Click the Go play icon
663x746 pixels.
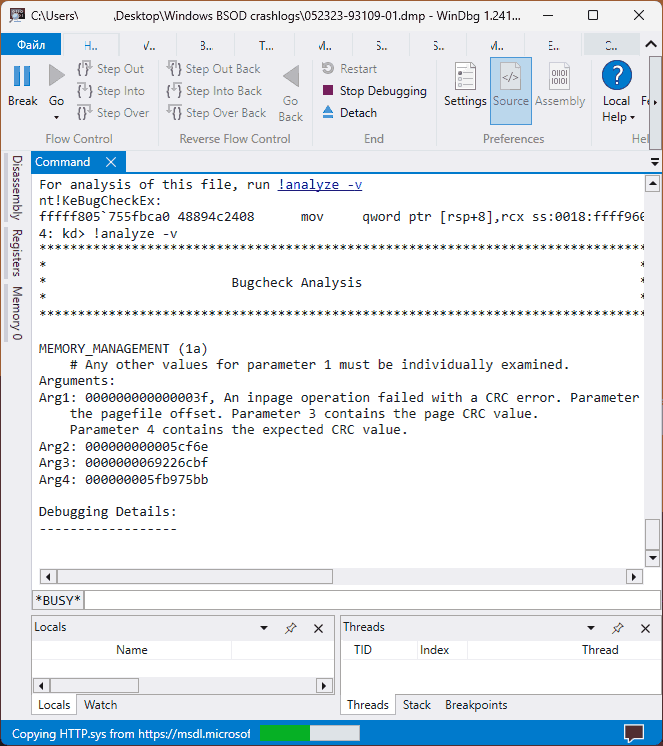click(56, 76)
